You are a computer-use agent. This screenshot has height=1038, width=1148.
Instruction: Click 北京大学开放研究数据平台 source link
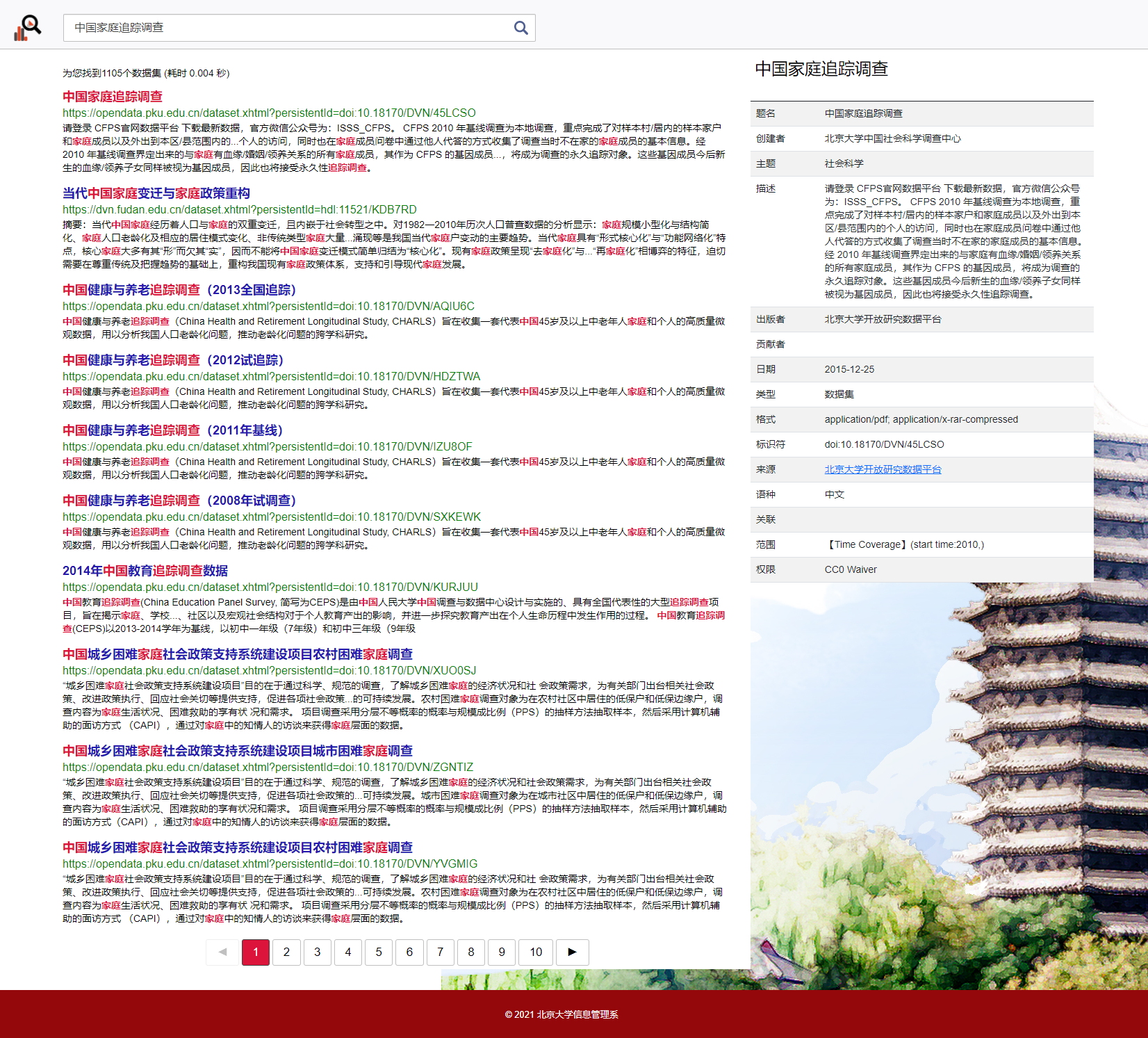pyautogui.click(x=883, y=469)
